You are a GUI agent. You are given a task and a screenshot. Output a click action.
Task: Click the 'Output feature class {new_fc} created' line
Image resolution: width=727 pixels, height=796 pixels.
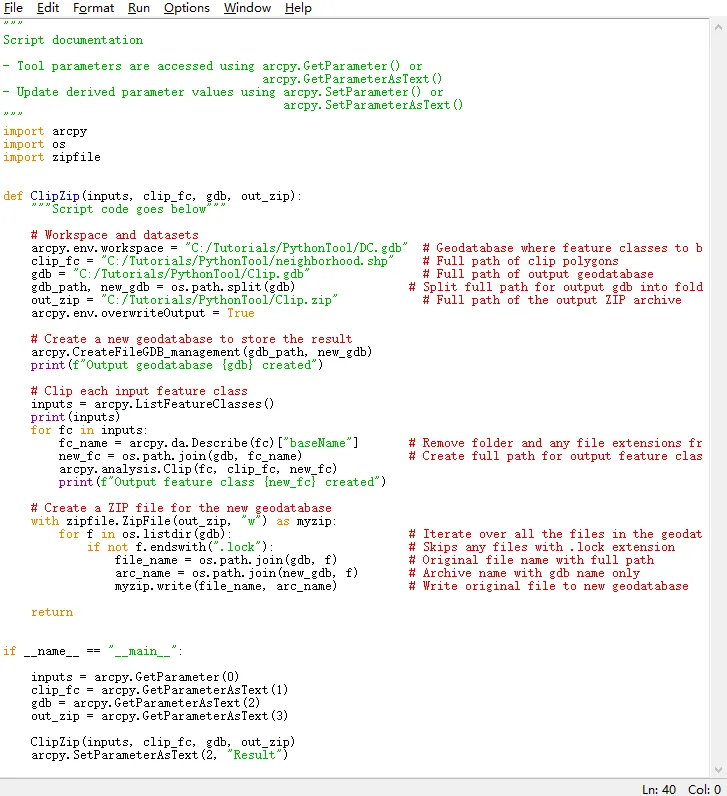click(x=222, y=482)
